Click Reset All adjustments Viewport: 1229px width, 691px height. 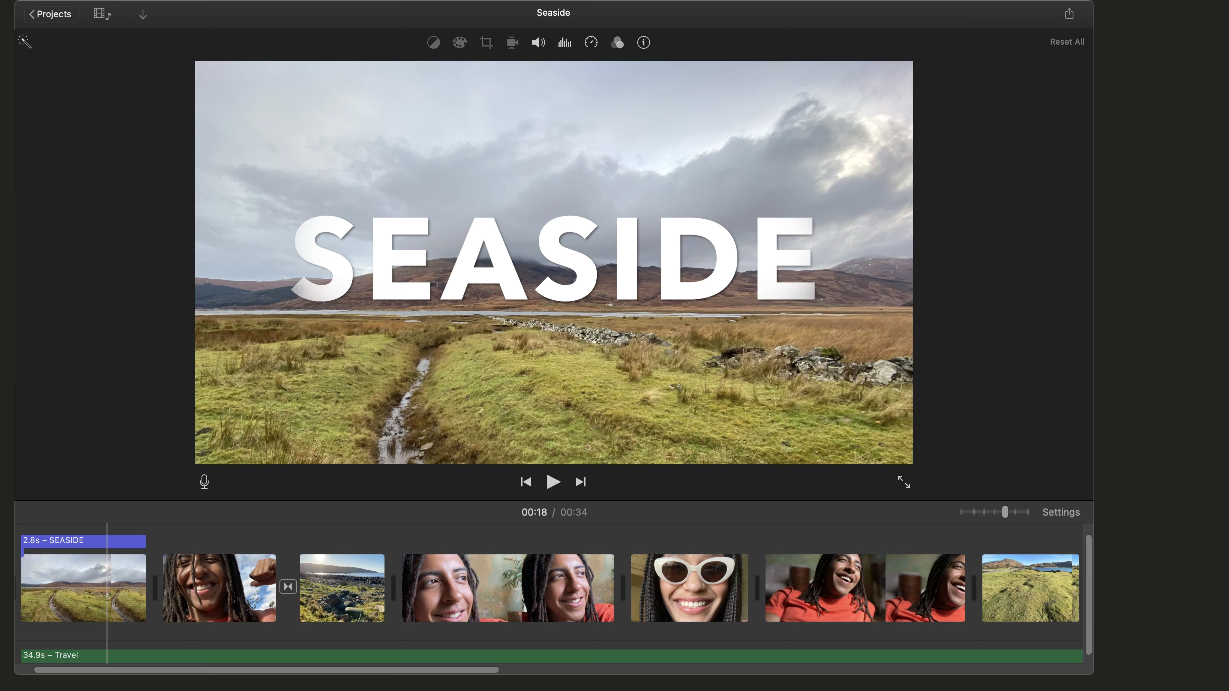[1067, 42]
